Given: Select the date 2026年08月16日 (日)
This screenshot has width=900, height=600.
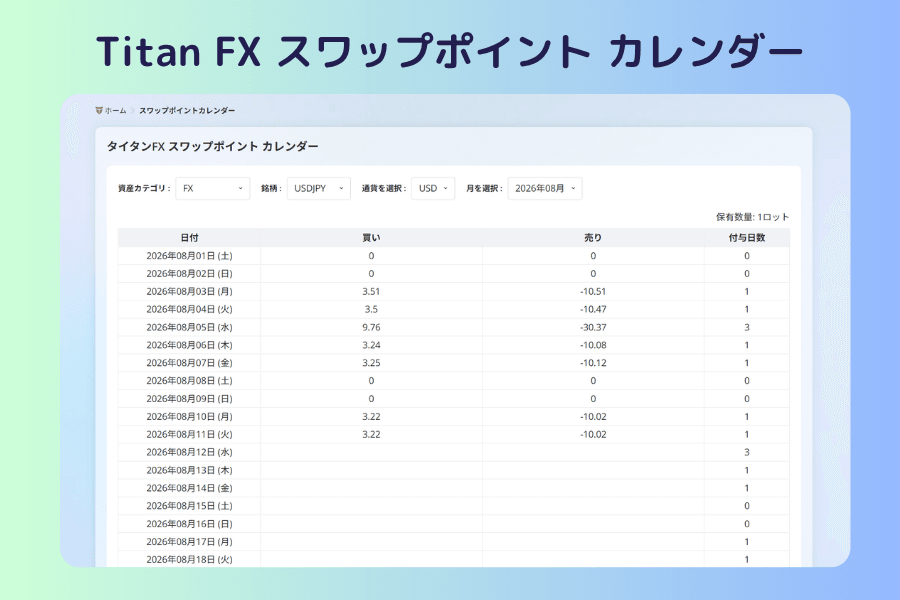Looking at the screenshot, I should [189, 524].
